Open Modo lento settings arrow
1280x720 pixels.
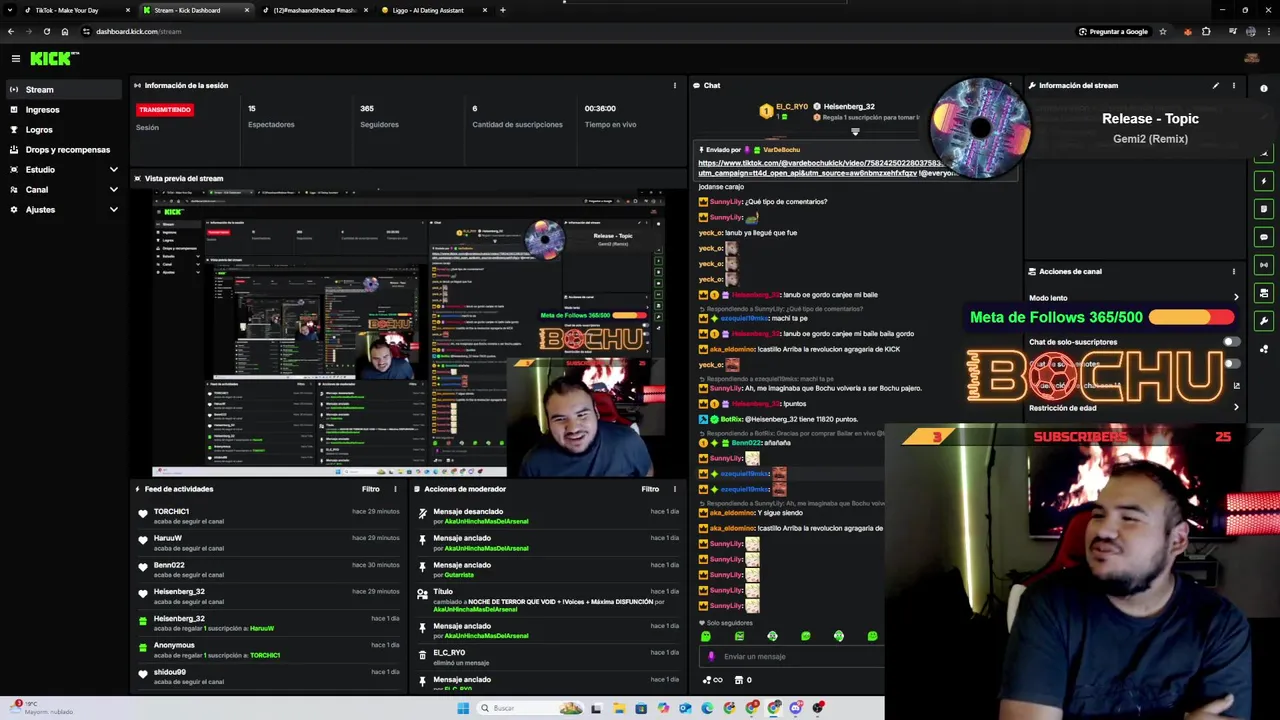coord(1235,297)
